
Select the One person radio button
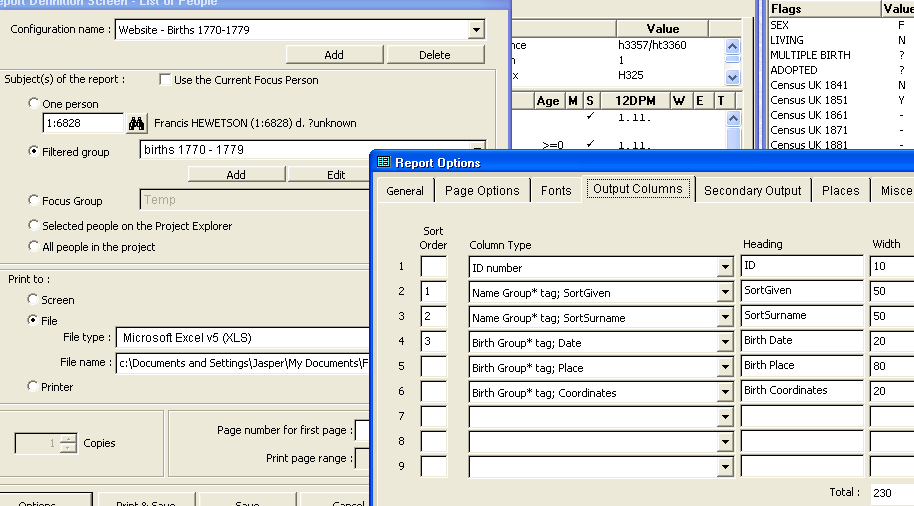pyautogui.click(x=33, y=103)
